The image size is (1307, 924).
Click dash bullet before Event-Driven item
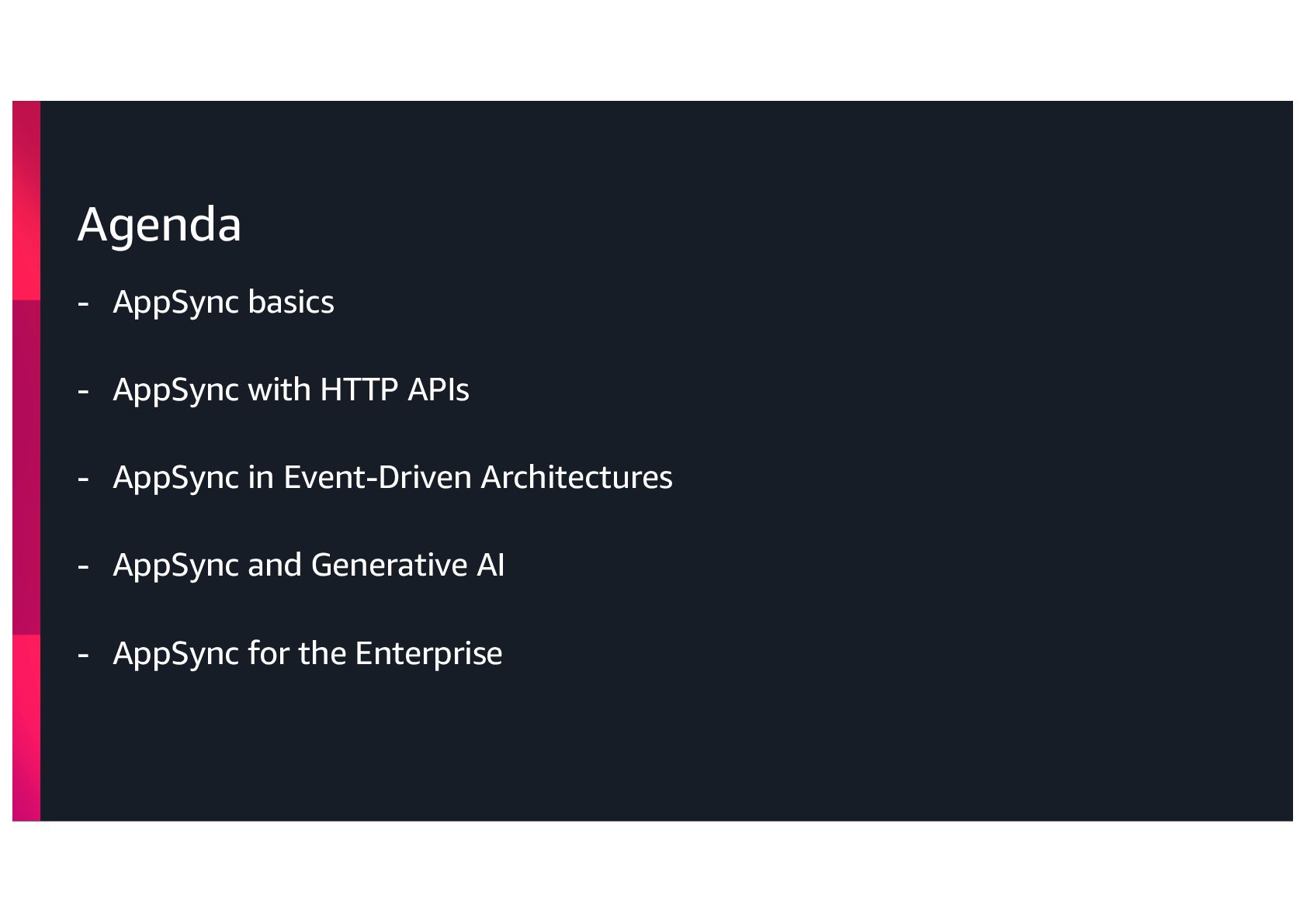[83, 479]
